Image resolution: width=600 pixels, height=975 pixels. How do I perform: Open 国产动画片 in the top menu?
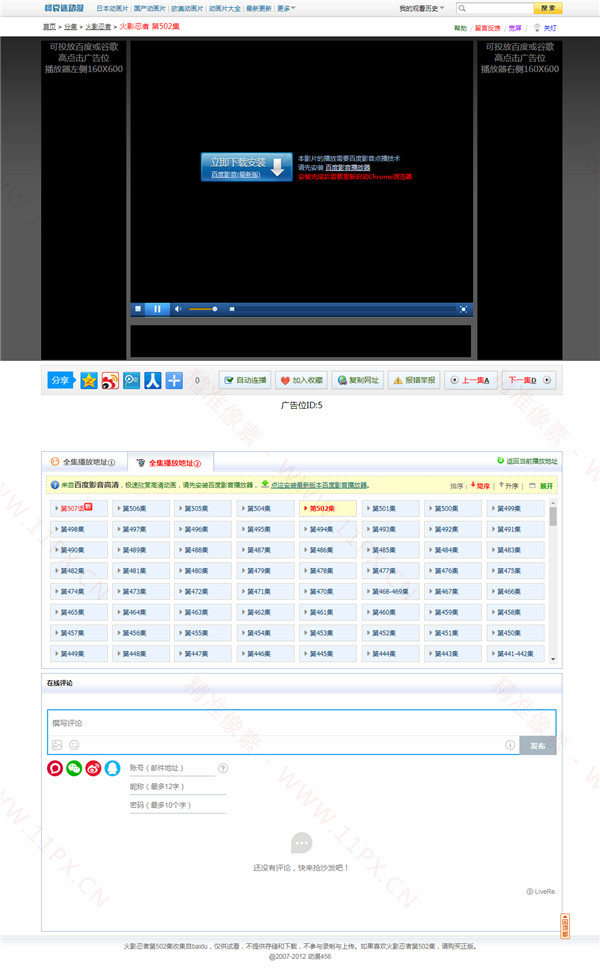[149, 9]
